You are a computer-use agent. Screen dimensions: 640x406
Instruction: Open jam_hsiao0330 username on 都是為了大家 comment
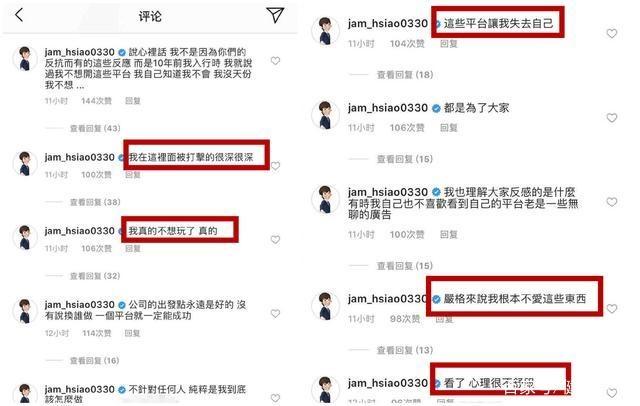[387, 108]
